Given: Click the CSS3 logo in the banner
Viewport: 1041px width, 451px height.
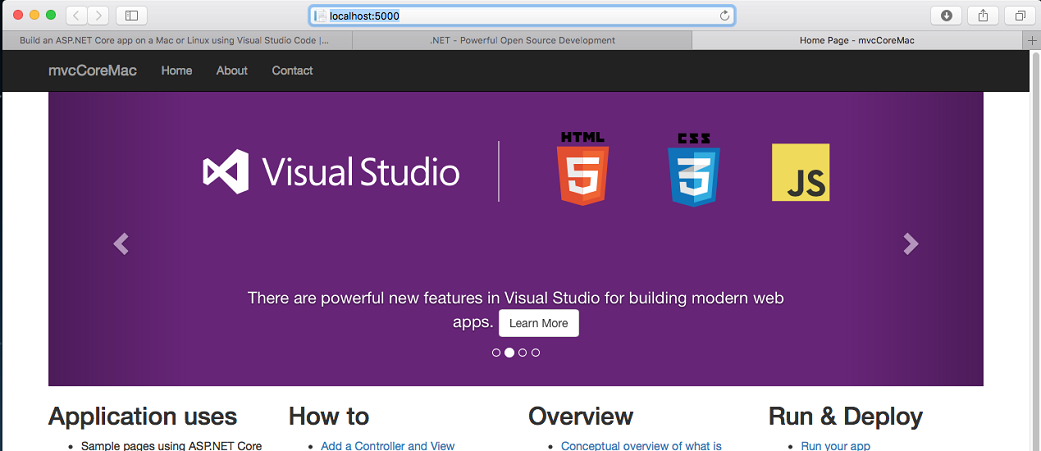Looking at the screenshot, I should point(694,169).
